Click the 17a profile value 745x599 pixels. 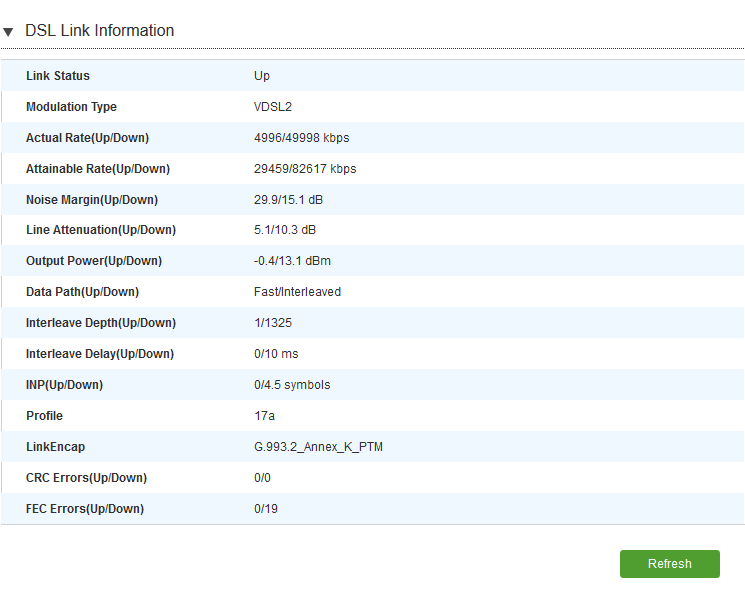[x=264, y=416]
